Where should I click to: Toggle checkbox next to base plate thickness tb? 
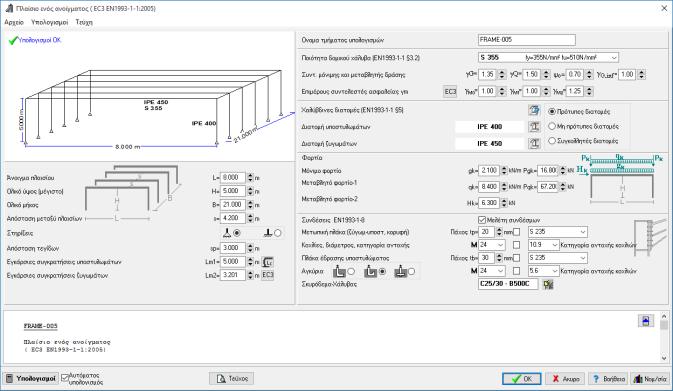coord(517,258)
